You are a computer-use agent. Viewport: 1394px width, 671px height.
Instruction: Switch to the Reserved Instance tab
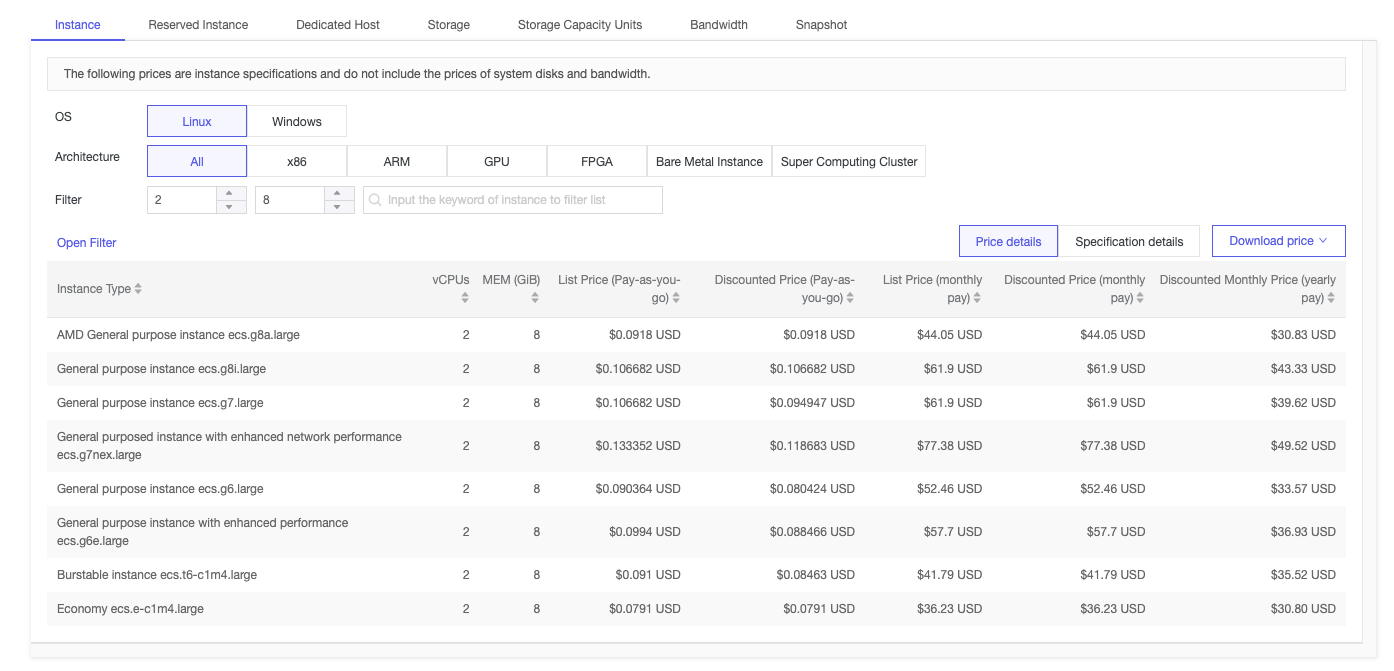(x=198, y=25)
